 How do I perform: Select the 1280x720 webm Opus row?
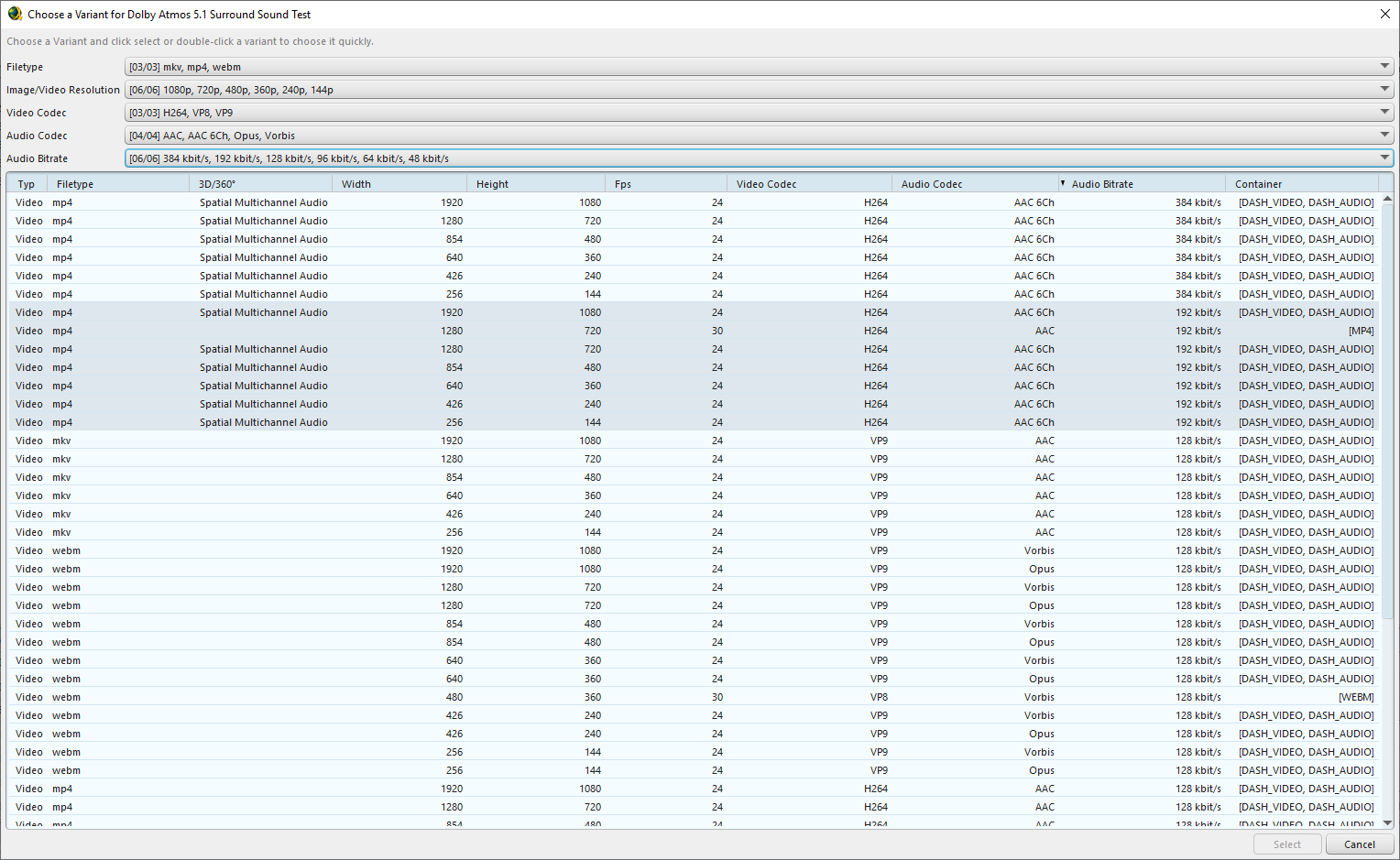pos(694,605)
